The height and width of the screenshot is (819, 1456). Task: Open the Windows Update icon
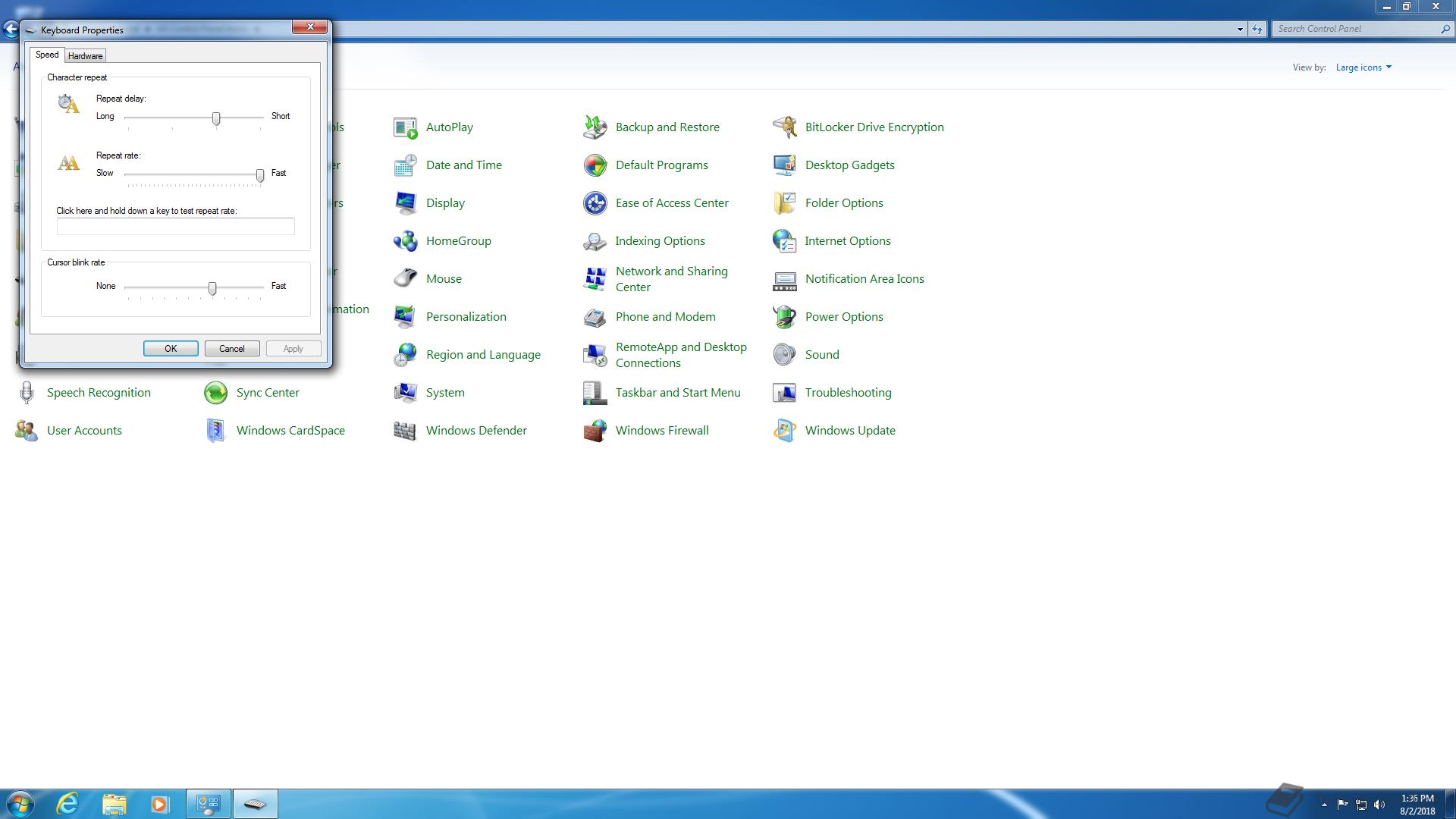pos(784,431)
